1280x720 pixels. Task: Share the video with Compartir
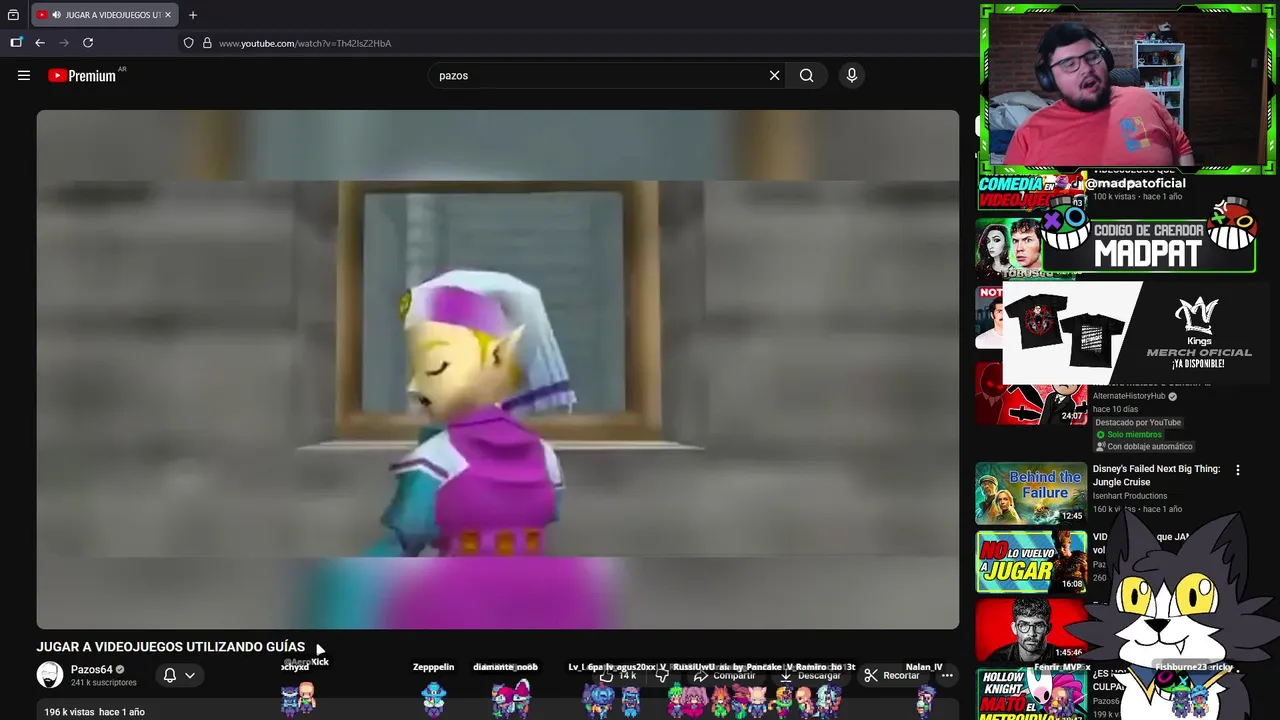pyautogui.click(x=724, y=676)
